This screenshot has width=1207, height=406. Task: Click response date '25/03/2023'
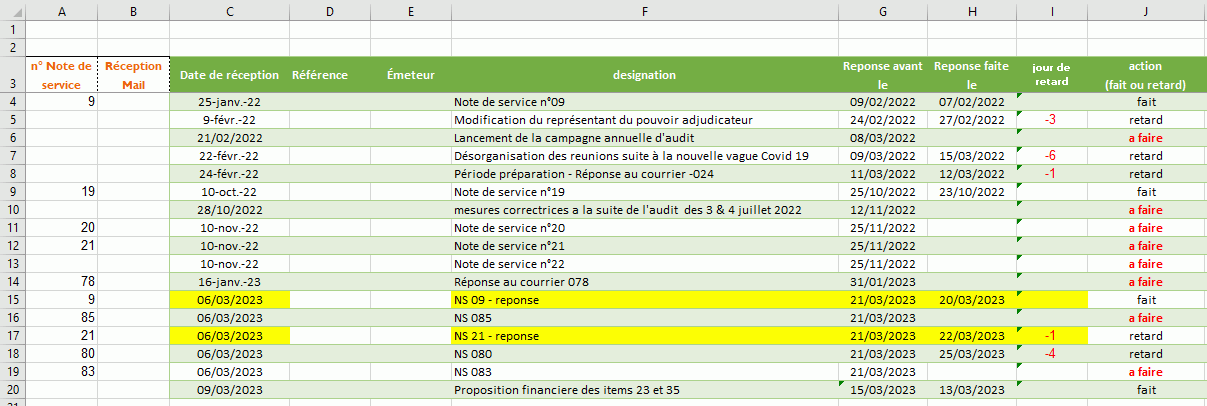(x=971, y=353)
